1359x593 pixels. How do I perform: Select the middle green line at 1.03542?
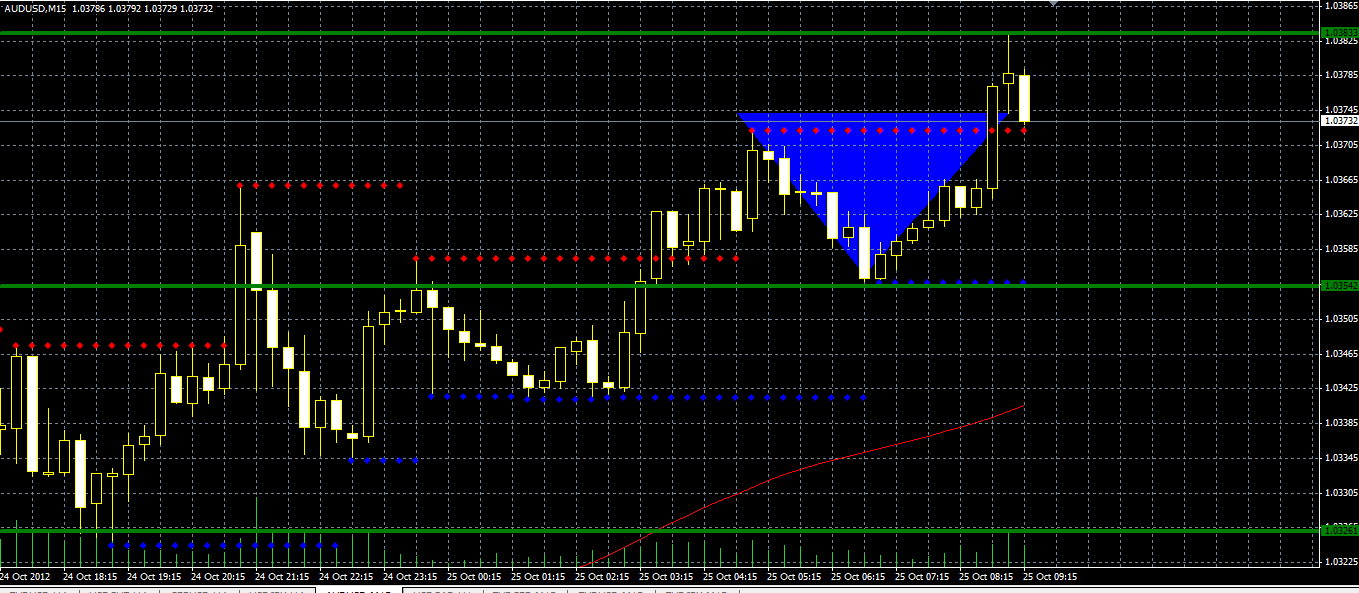click(660, 286)
